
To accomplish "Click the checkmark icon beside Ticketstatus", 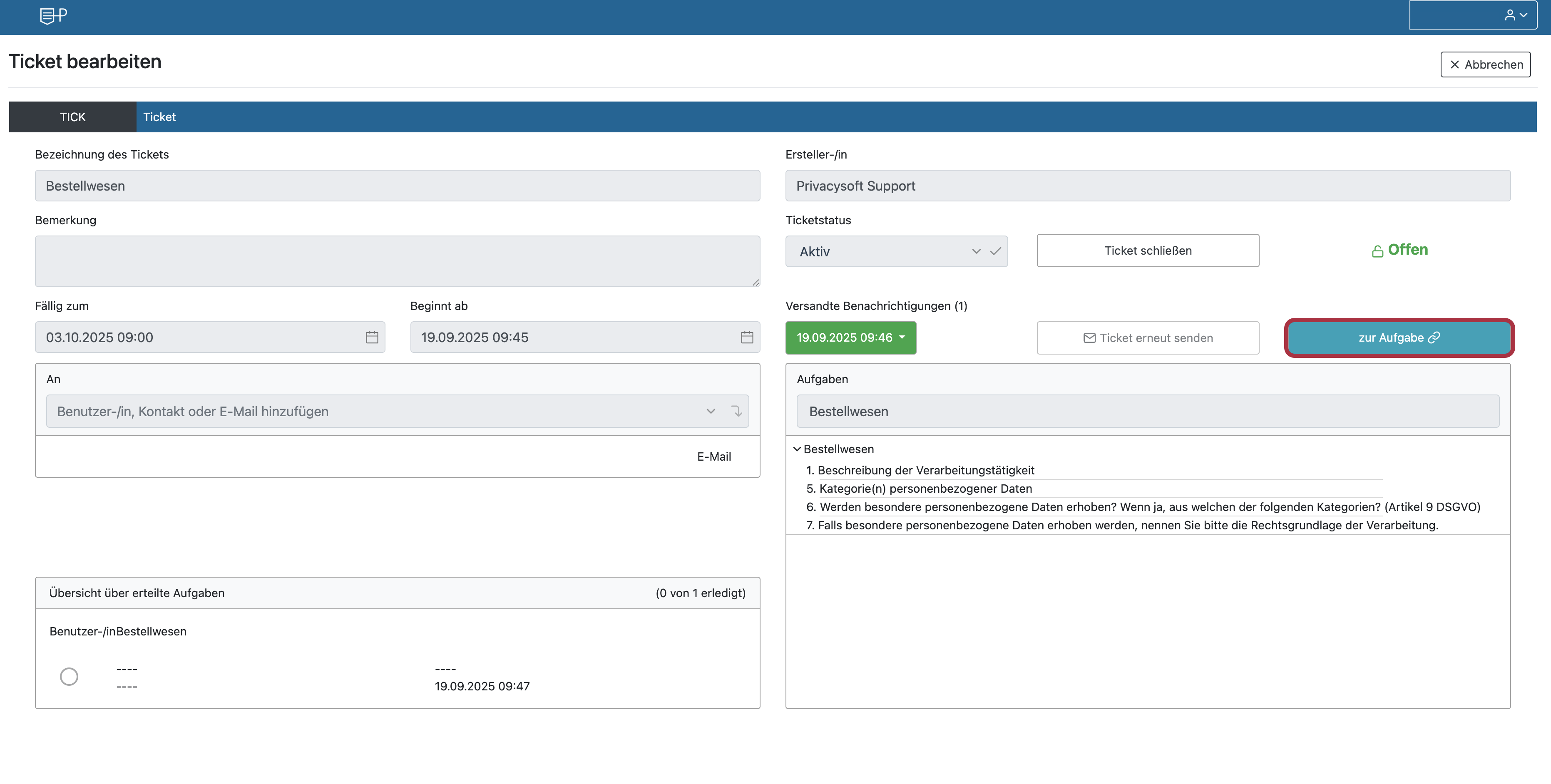I will (995, 251).
